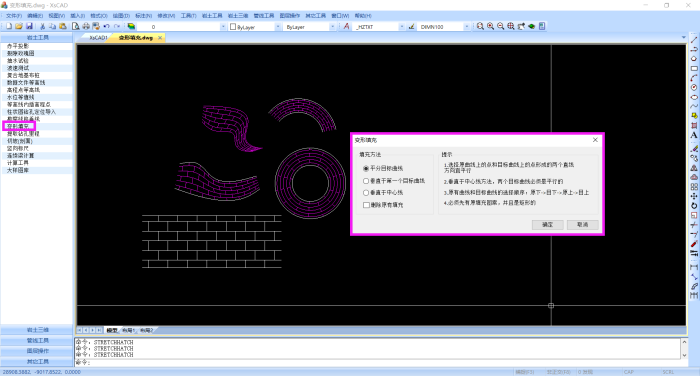The image size is (700, 376).
Task: Click the Undo arrow icon
Action: pos(106,27)
